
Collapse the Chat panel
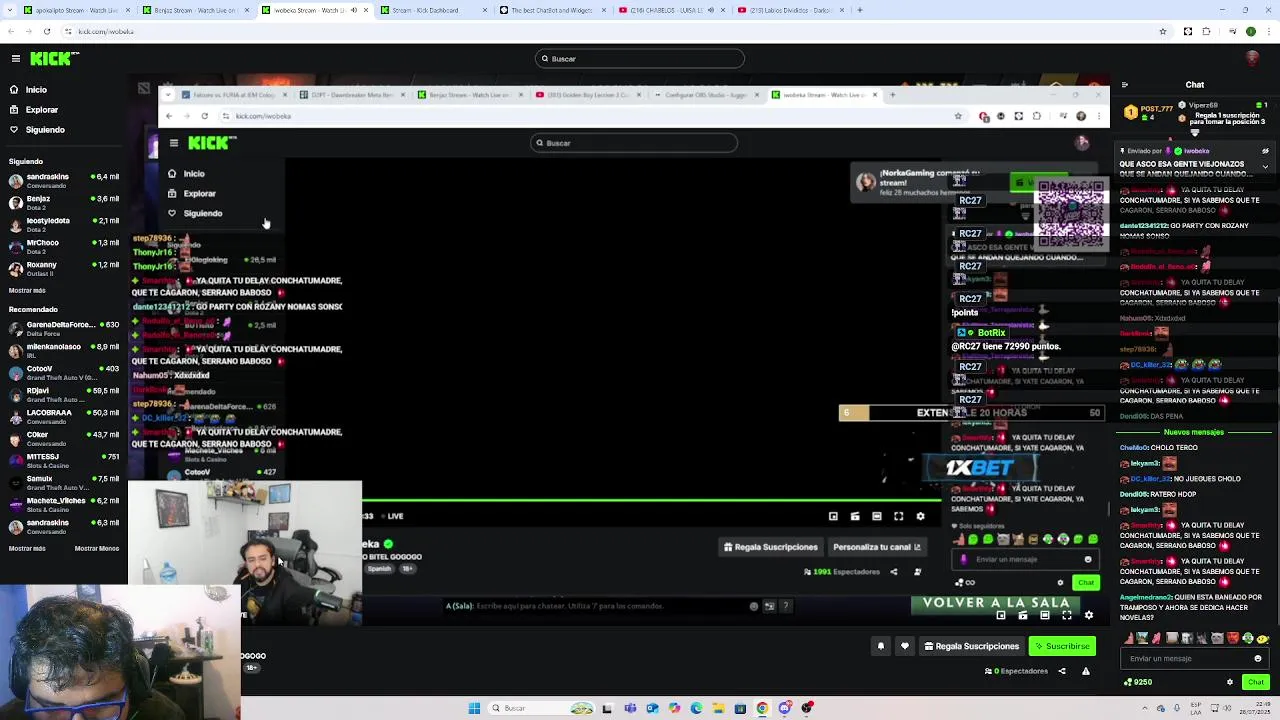tap(1125, 85)
